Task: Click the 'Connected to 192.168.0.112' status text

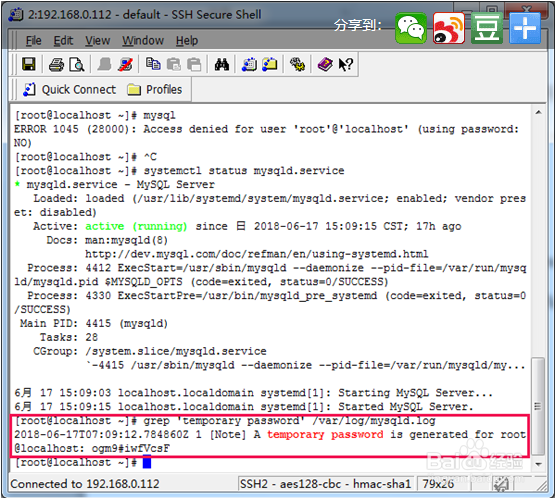Action: click(85, 484)
